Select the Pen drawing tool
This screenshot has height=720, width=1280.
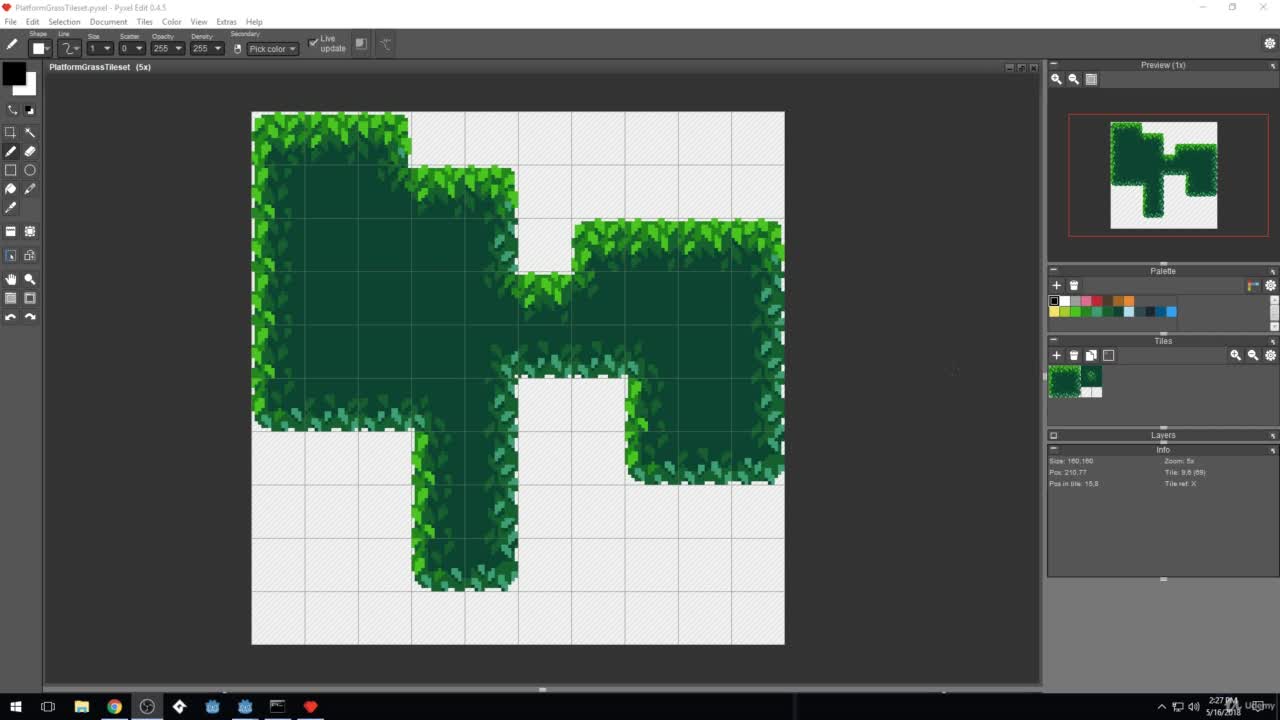[11, 151]
